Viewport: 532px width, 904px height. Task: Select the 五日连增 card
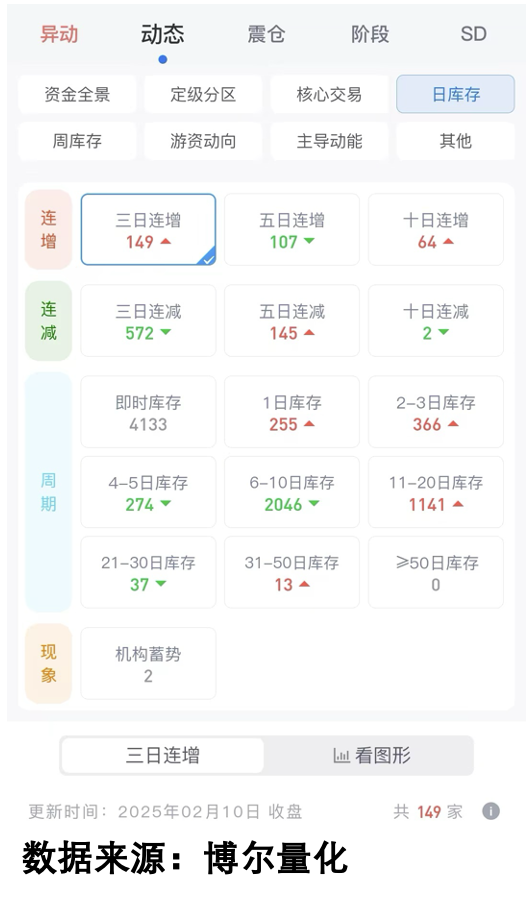(x=292, y=229)
